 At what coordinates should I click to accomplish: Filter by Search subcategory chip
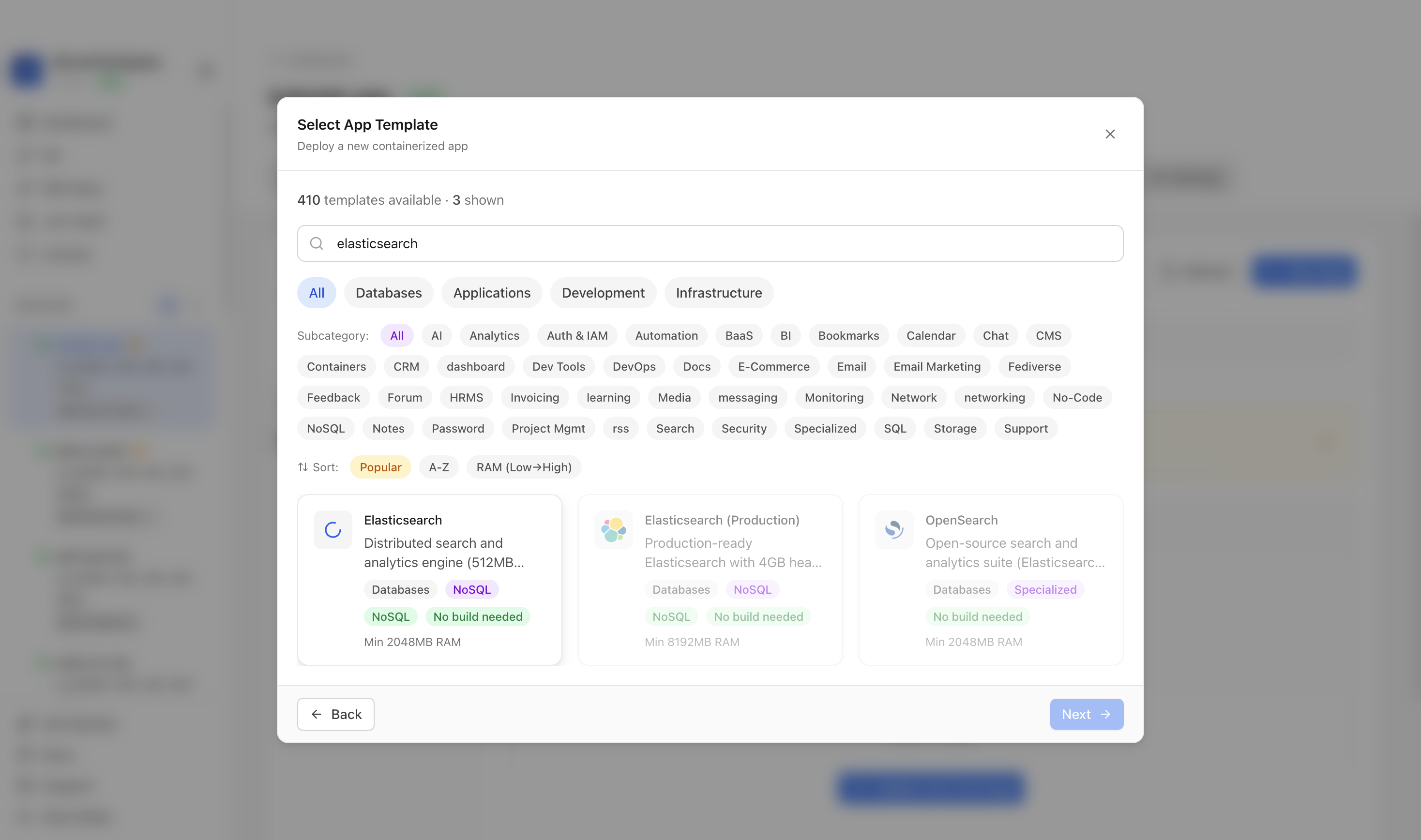[675, 429]
